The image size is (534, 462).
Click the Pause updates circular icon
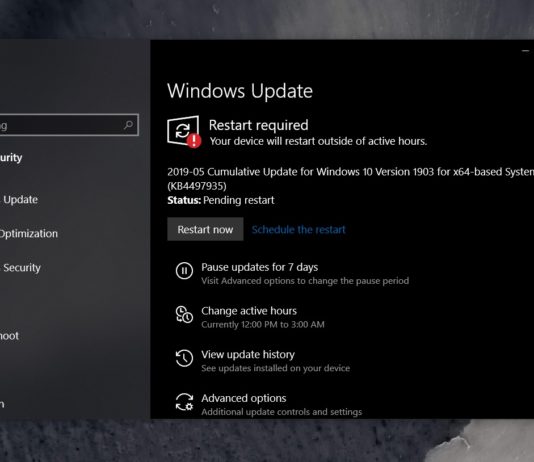pyautogui.click(x=184, y=271)
